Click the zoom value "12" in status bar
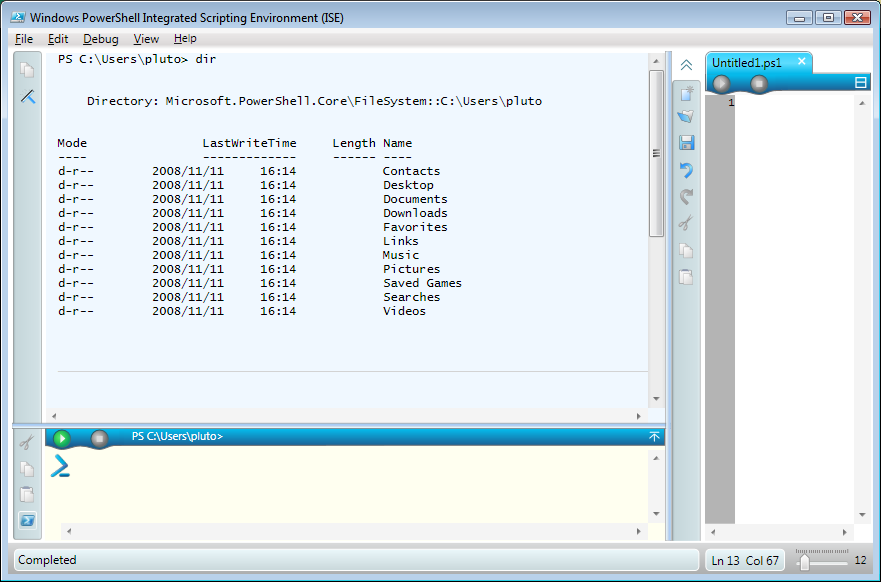The image size is (881, 582). point(860,560)
